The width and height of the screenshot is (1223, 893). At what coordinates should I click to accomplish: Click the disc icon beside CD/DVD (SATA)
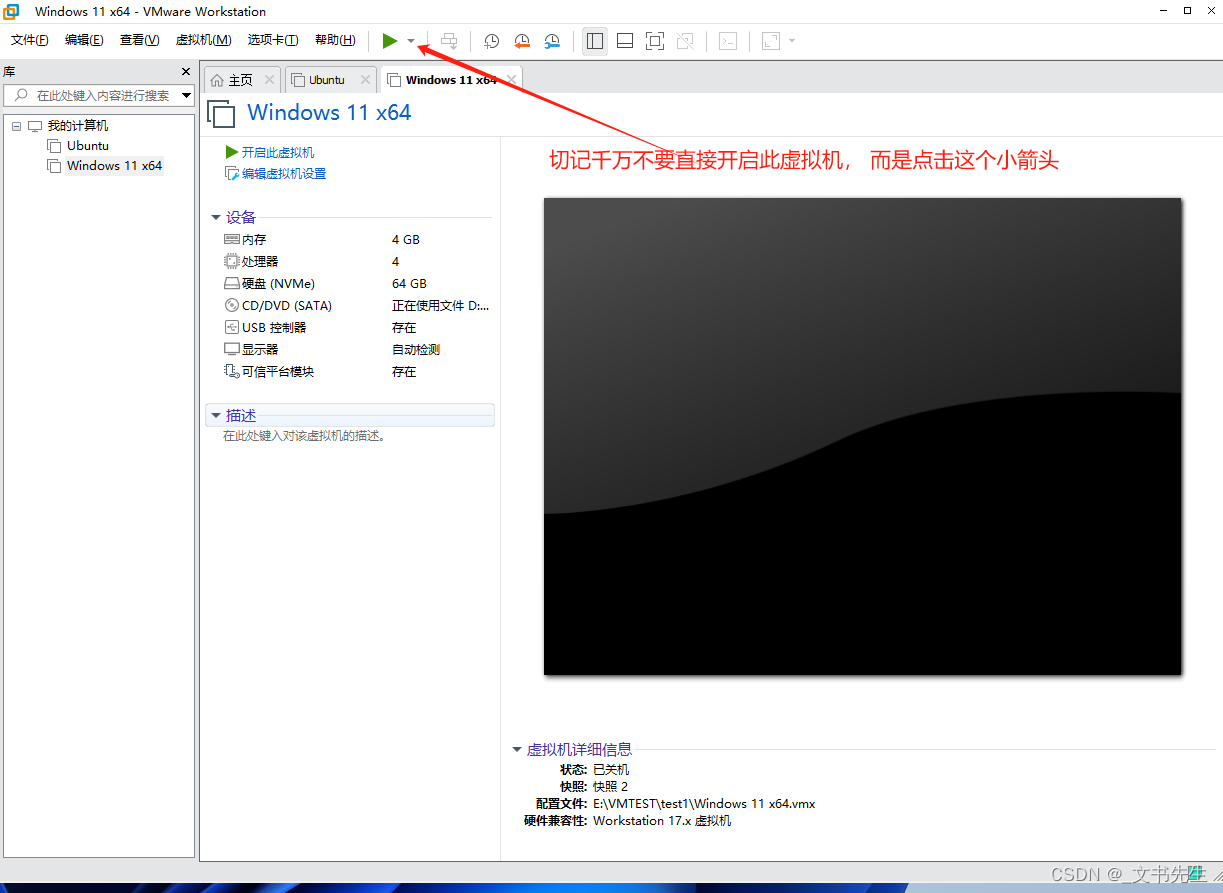pos(232,306)
